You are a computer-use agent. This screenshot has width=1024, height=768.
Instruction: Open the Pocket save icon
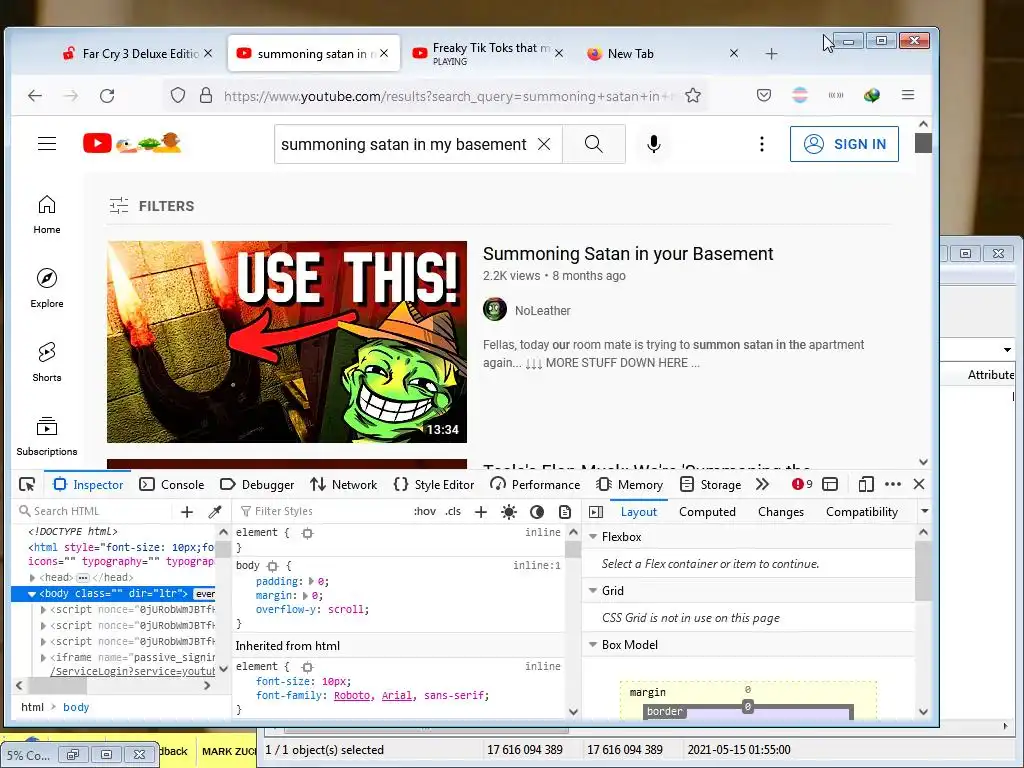coord(763,95)
